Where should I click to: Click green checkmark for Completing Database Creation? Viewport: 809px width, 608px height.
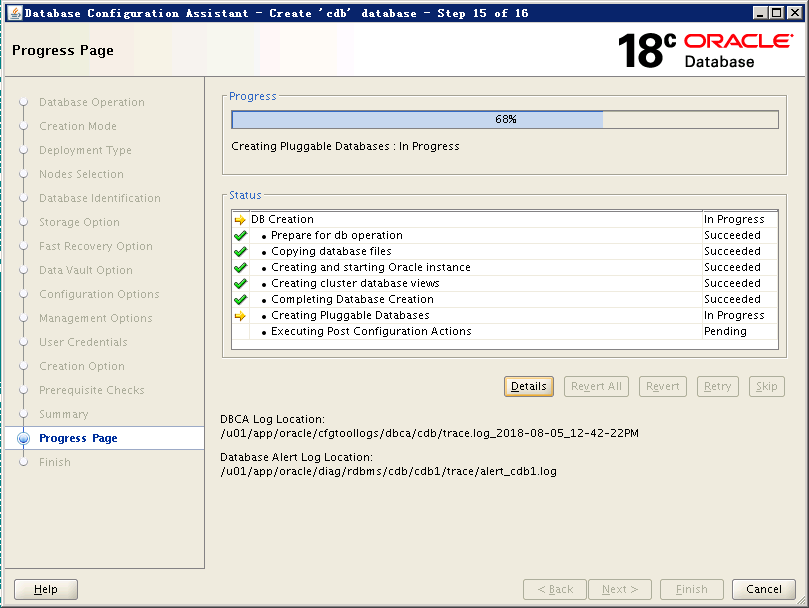240,300
